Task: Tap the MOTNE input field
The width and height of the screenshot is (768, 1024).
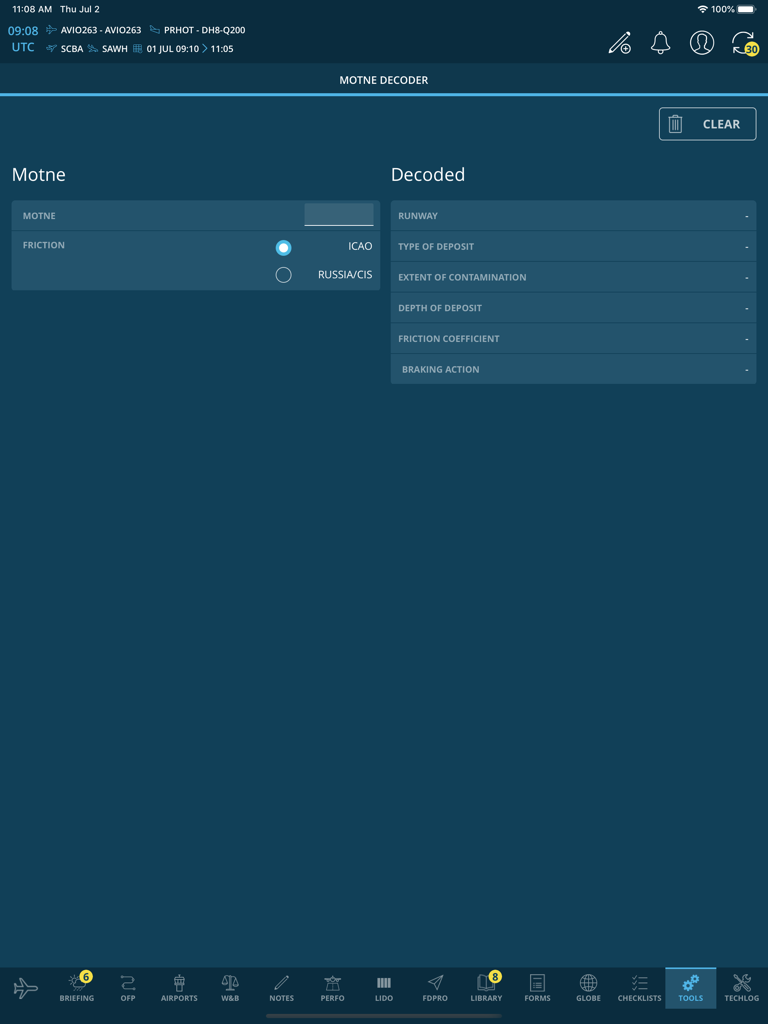Action: [x=339, y=215]
